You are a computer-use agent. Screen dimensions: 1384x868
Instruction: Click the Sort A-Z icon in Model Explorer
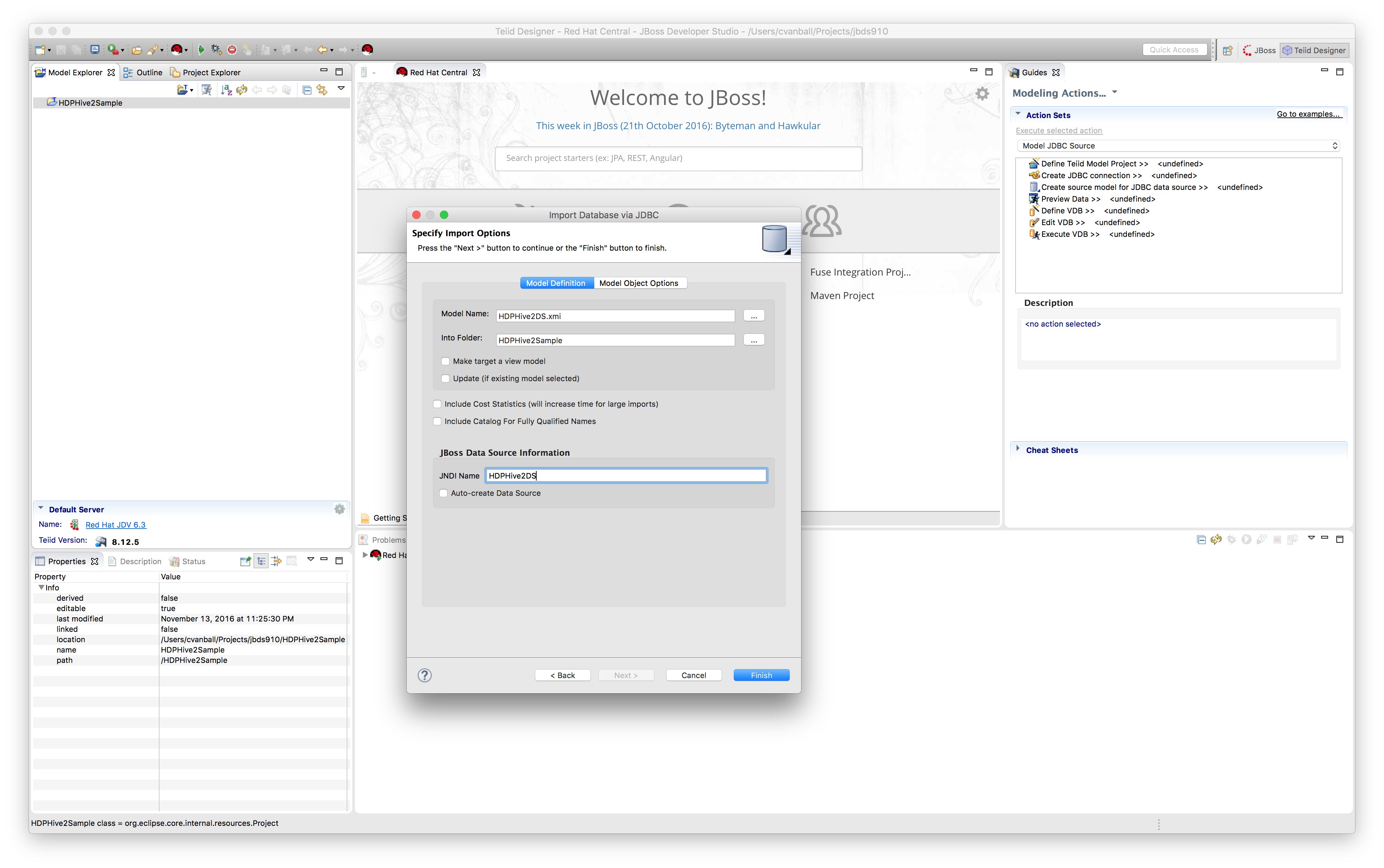(226, 89)
